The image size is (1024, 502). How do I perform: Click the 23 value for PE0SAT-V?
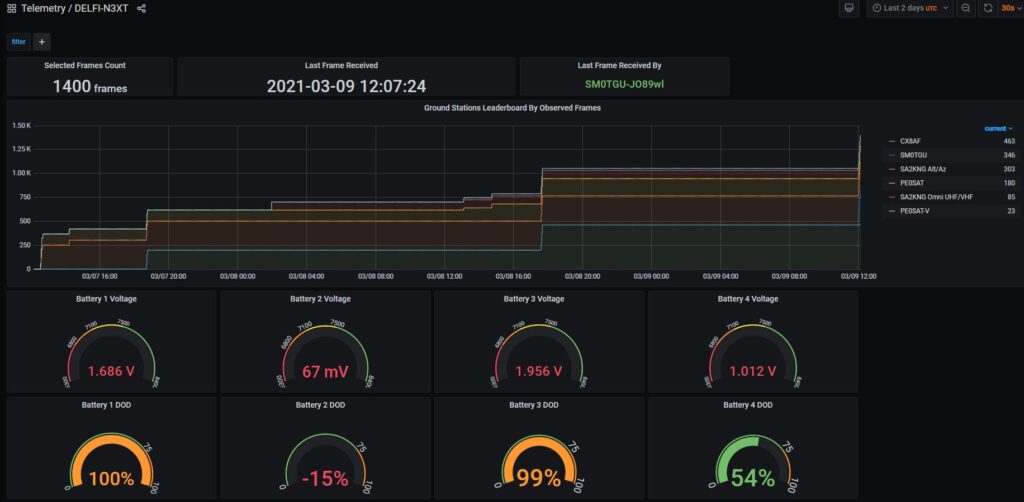[1011, 211]
